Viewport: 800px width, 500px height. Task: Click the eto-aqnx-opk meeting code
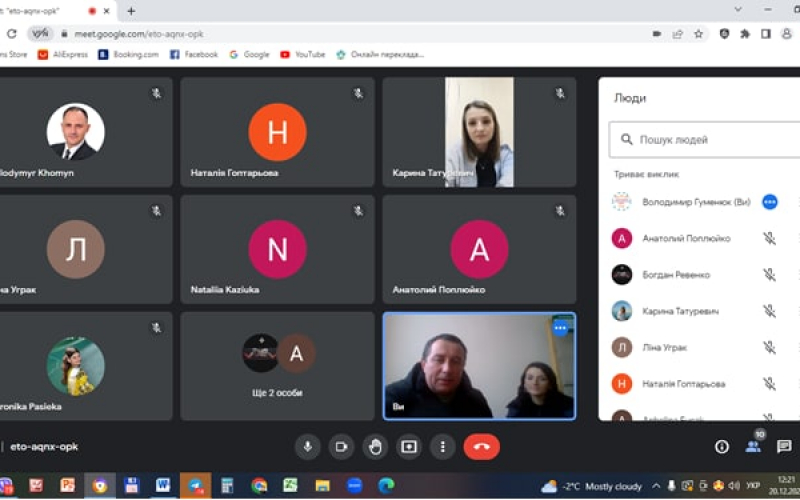pos(44,447)
